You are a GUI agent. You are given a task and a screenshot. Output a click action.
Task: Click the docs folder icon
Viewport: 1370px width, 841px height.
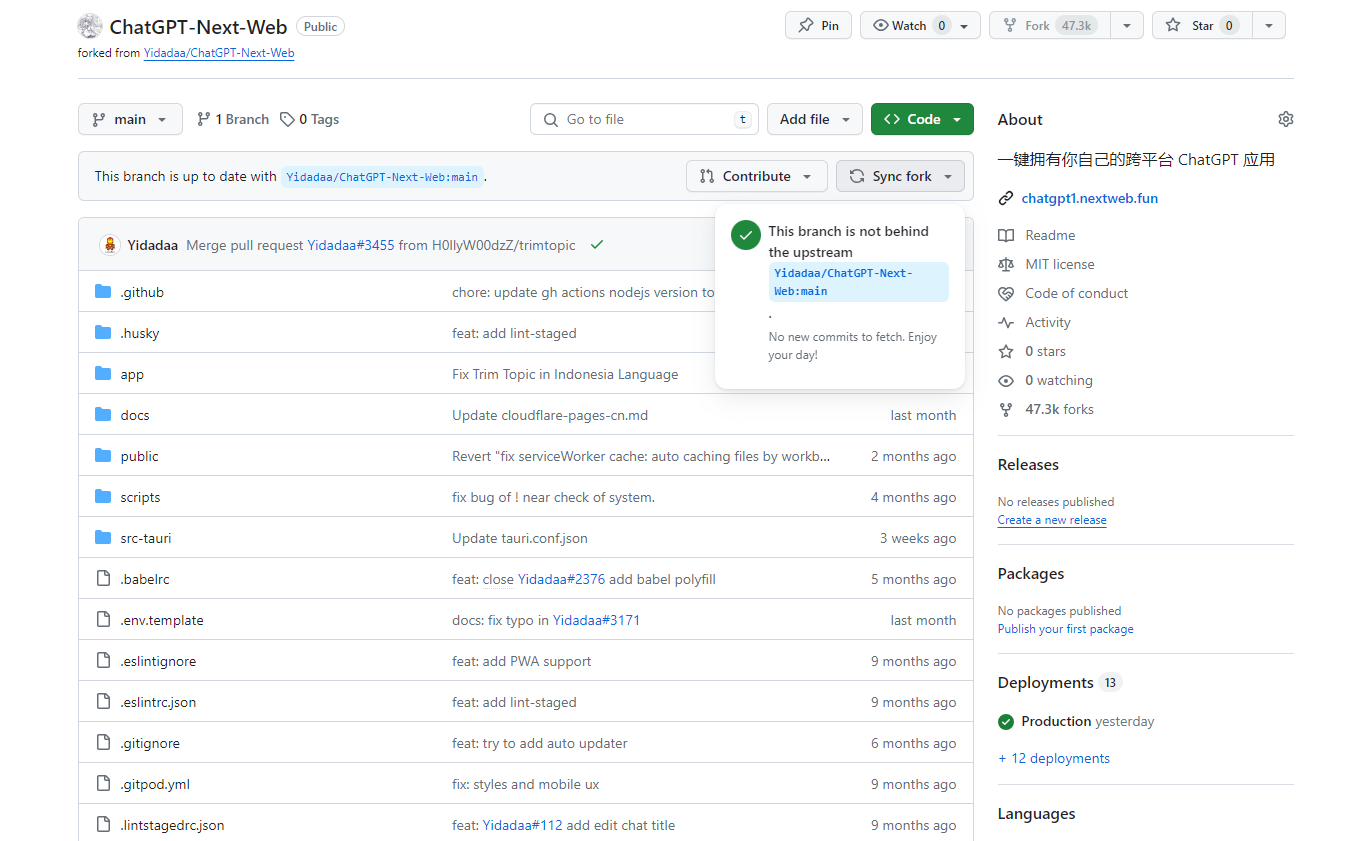click(103, 415)
